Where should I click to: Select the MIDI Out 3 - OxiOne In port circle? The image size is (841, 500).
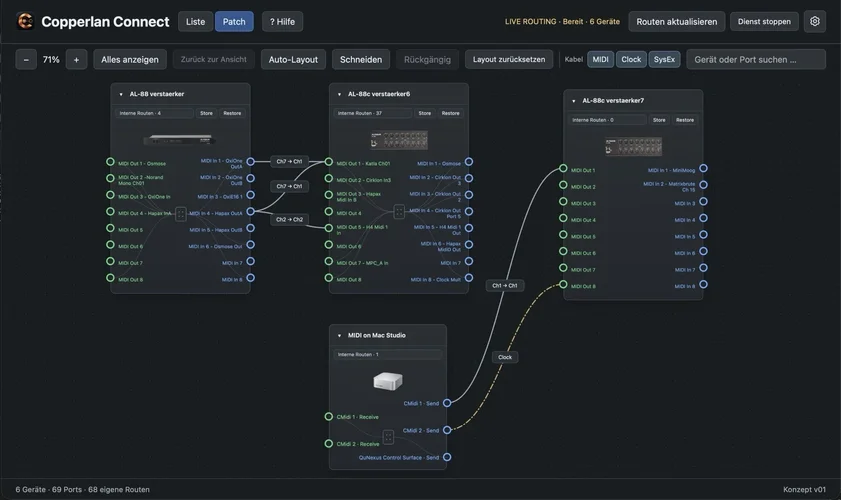(110, 195)
